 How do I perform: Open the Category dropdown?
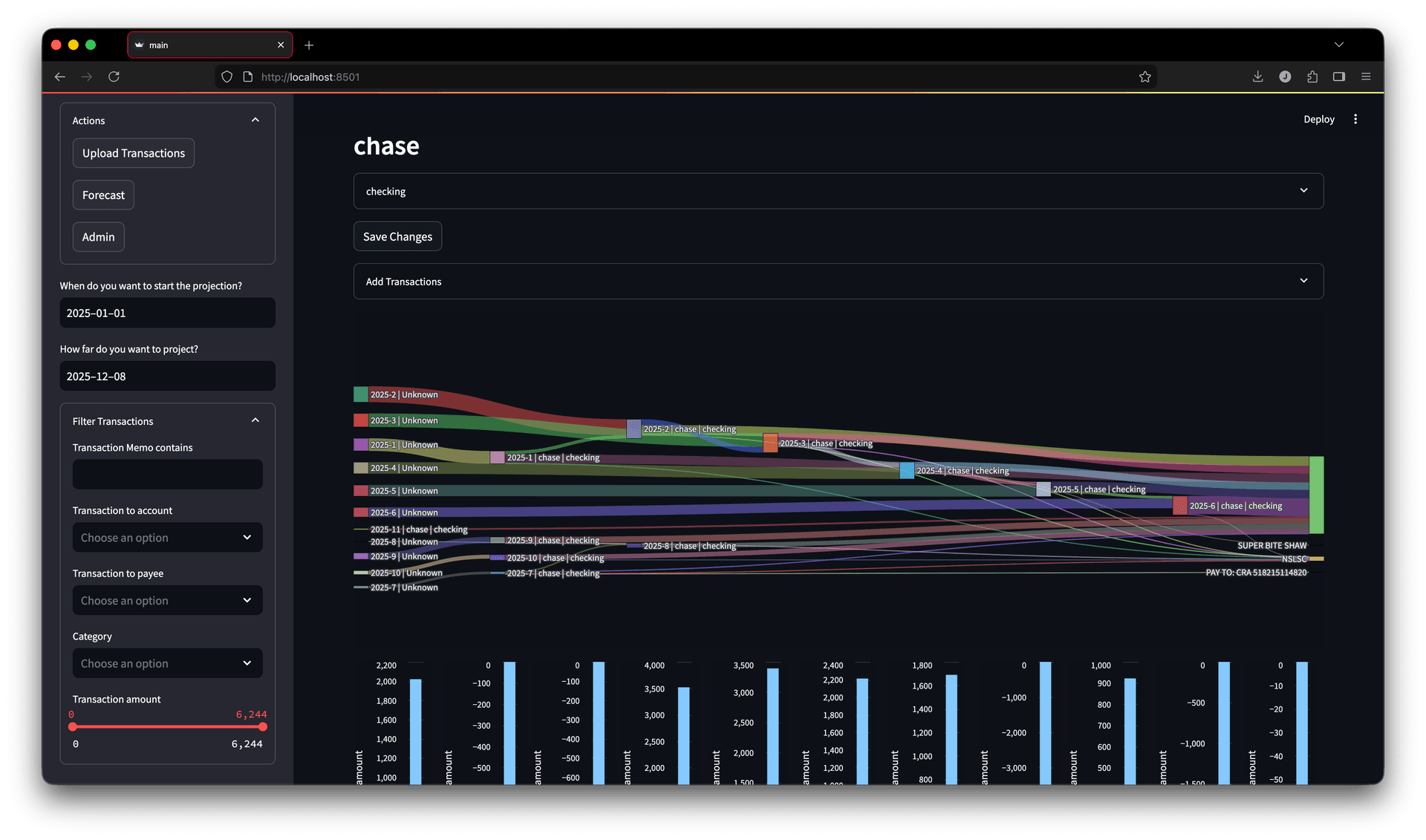tap(167, 662)
